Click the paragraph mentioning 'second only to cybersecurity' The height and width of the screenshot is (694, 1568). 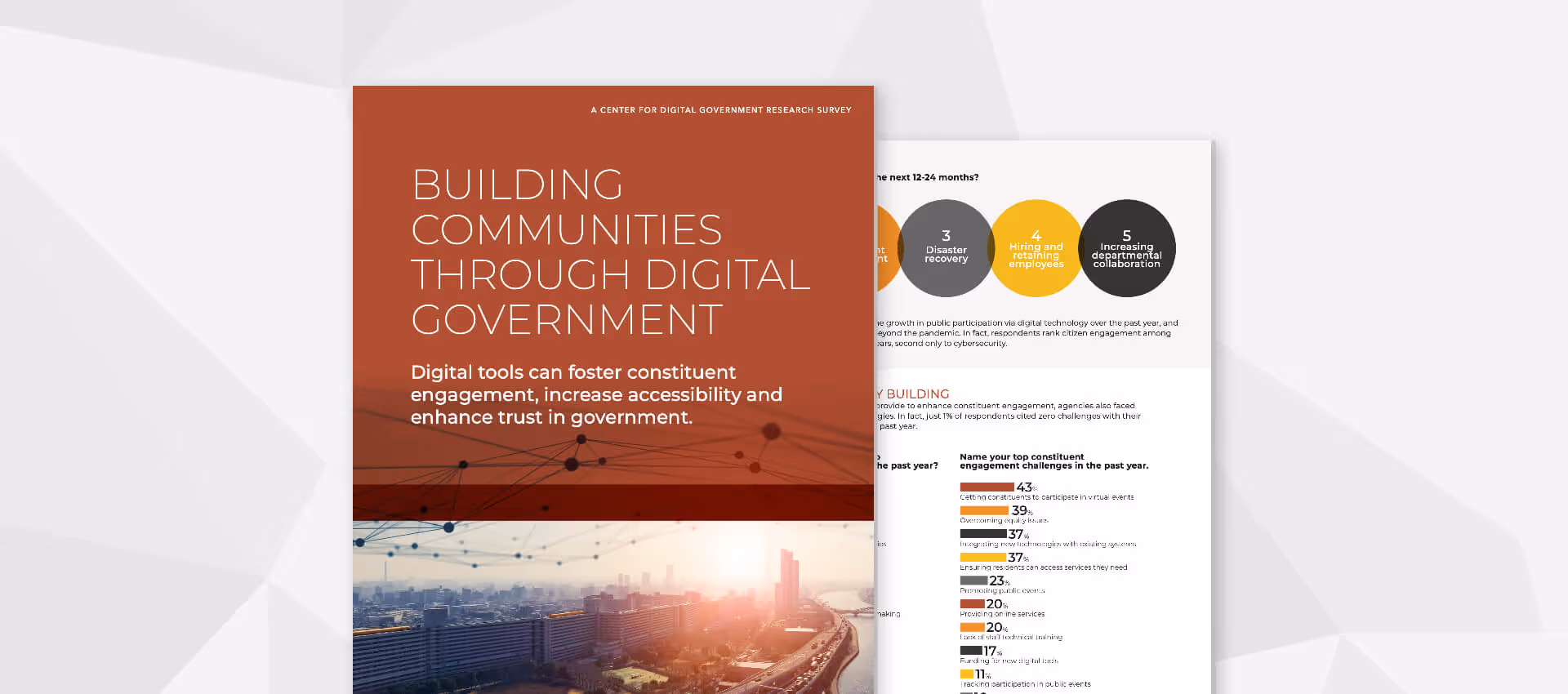(x=1027, y=333)
